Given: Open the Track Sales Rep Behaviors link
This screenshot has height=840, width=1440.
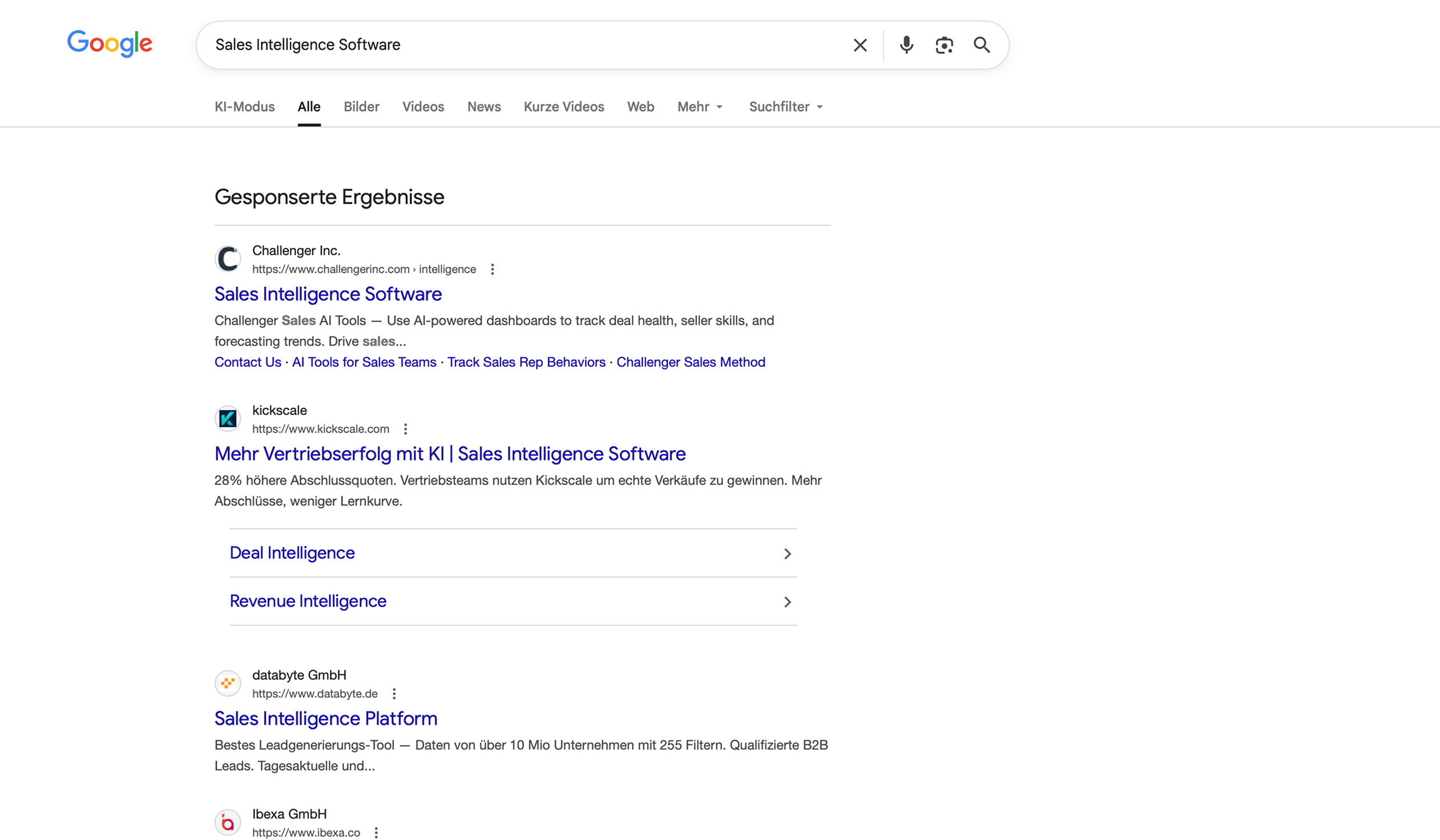Looking at the screenshot, I should (x=526, y=362).
